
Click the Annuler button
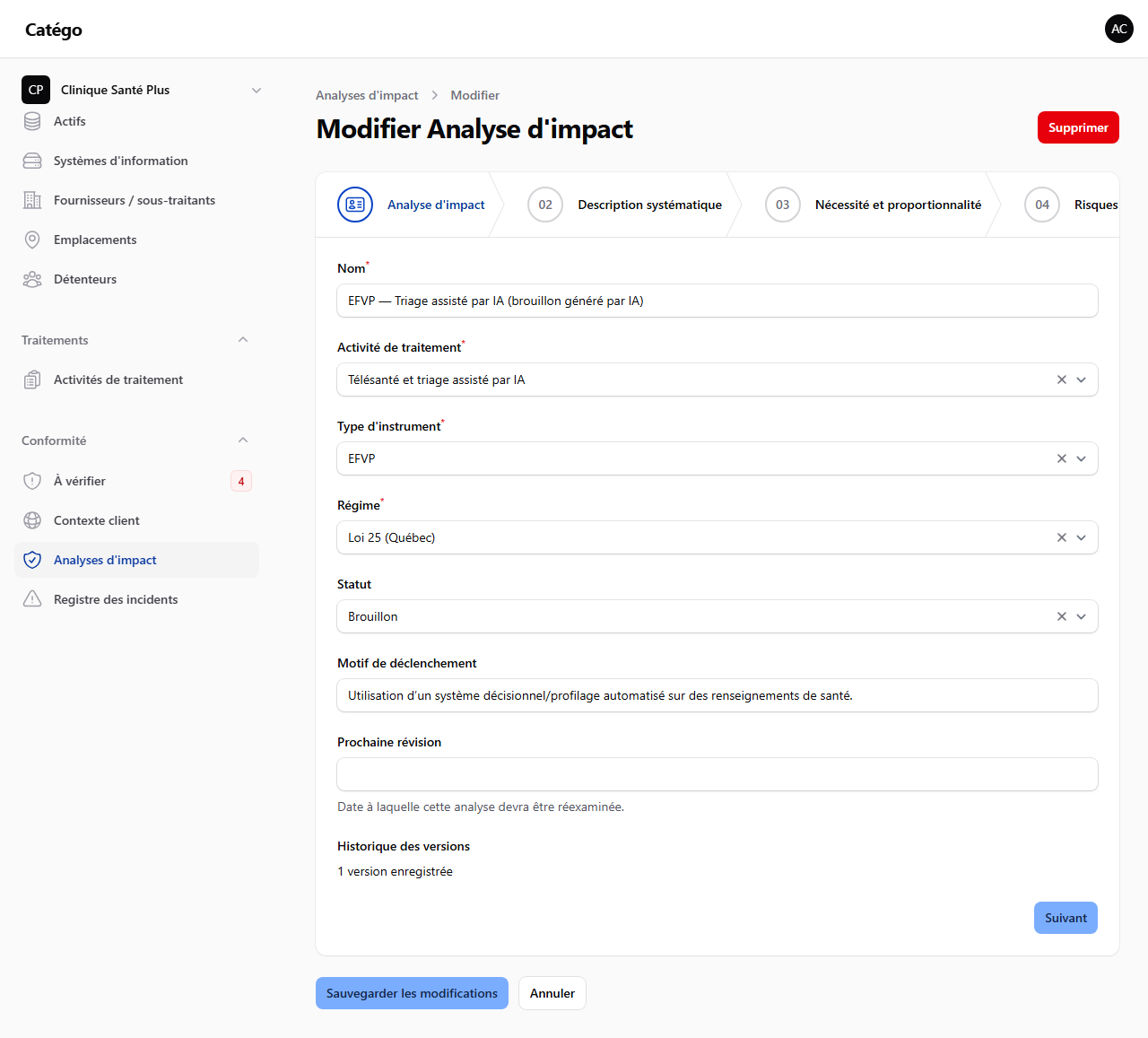point(552,993)
